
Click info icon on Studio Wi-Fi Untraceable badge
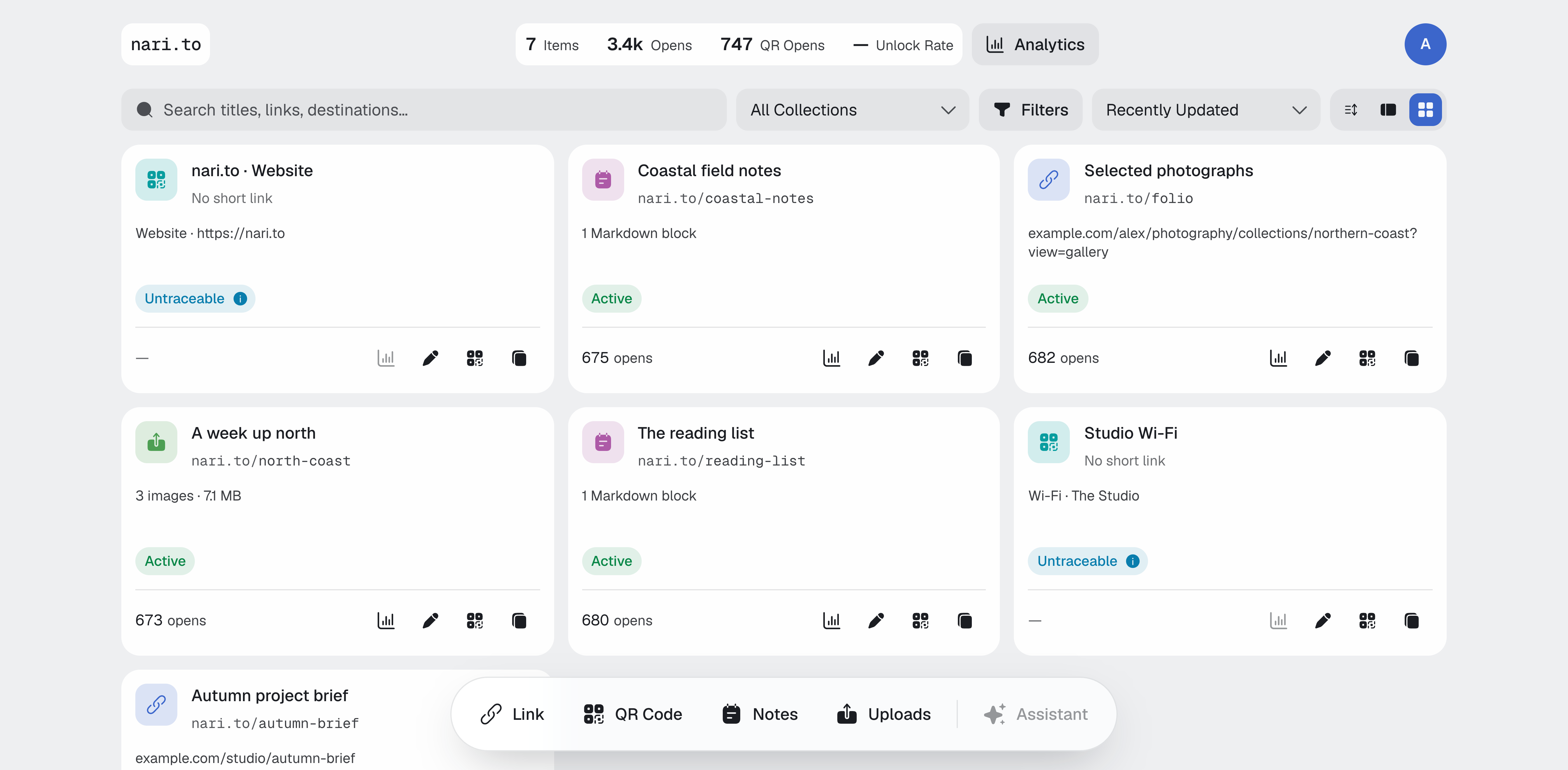(x=1133, y=561)
